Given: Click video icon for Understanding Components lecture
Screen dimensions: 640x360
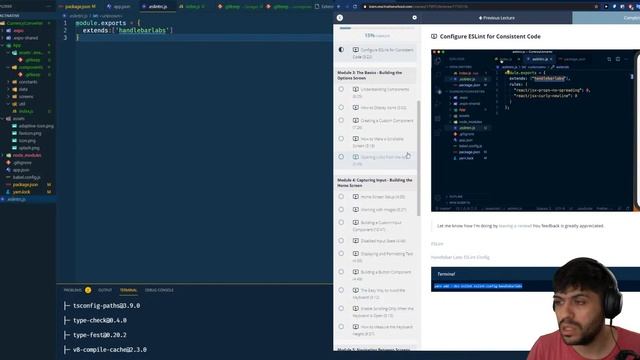Looking at the screenshot, I should [x=356, y=89].
